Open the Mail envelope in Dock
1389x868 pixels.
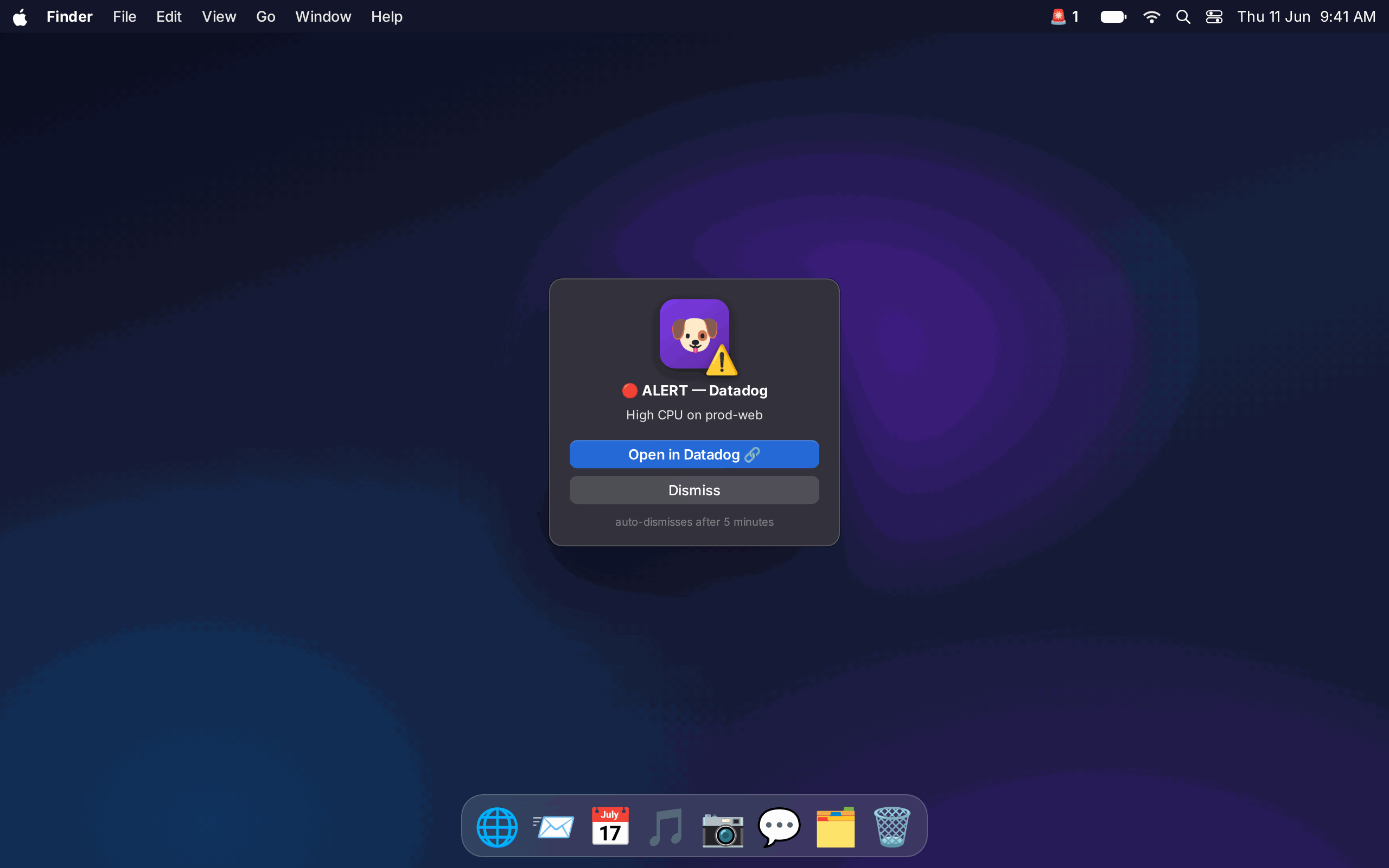click(x=553, y=827)
